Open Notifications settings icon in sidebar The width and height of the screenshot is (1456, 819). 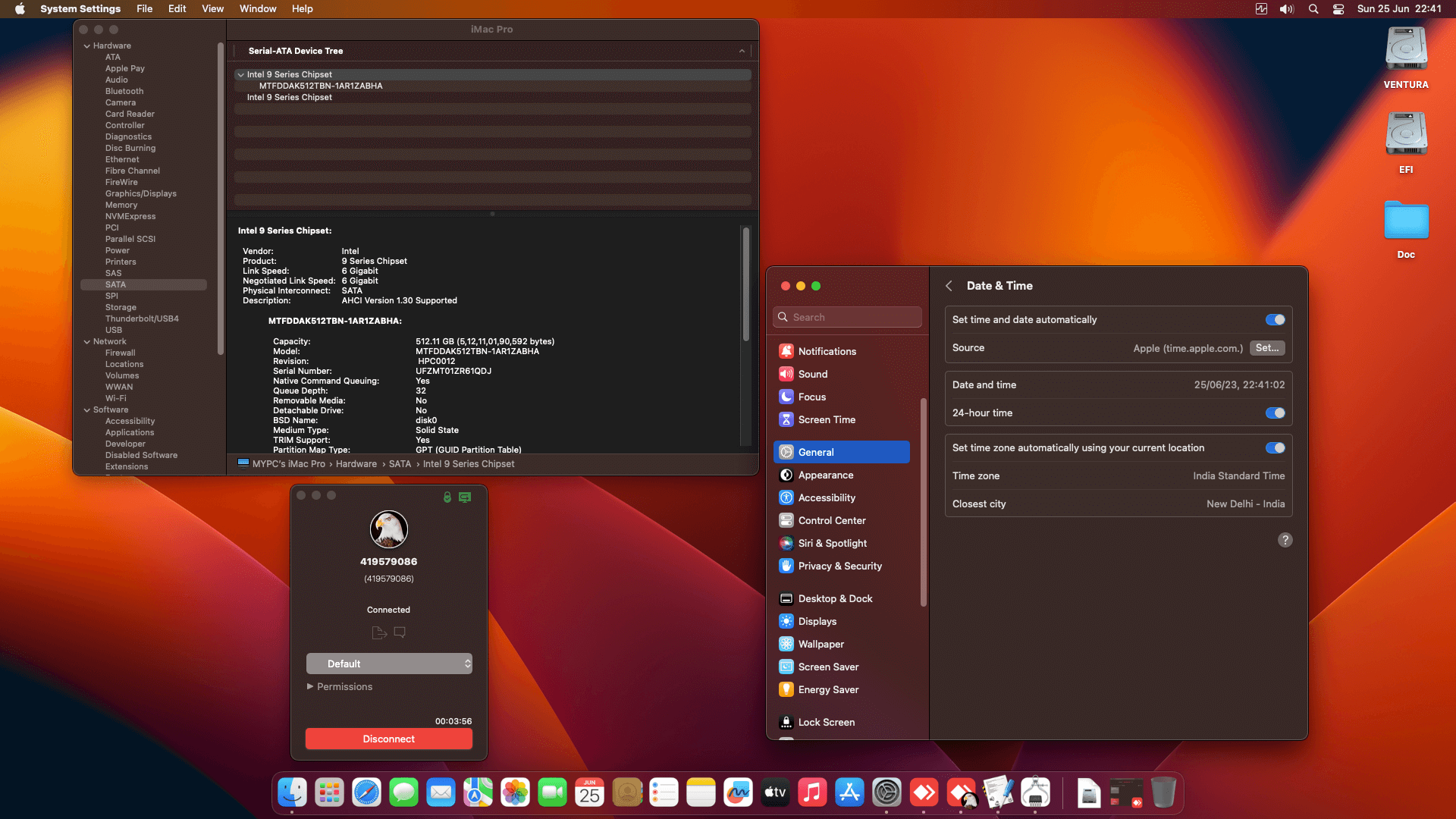click(x=786, y=351)
